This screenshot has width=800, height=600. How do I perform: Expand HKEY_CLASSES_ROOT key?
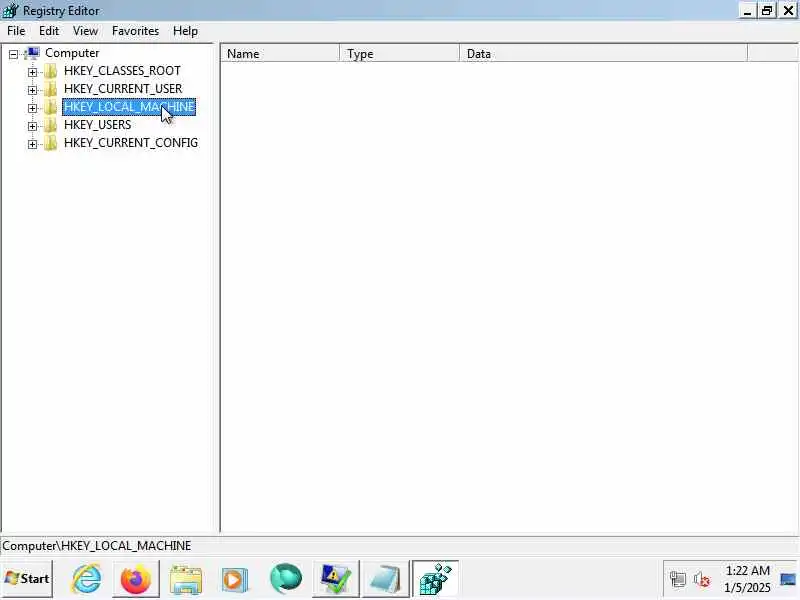[33, 72]
